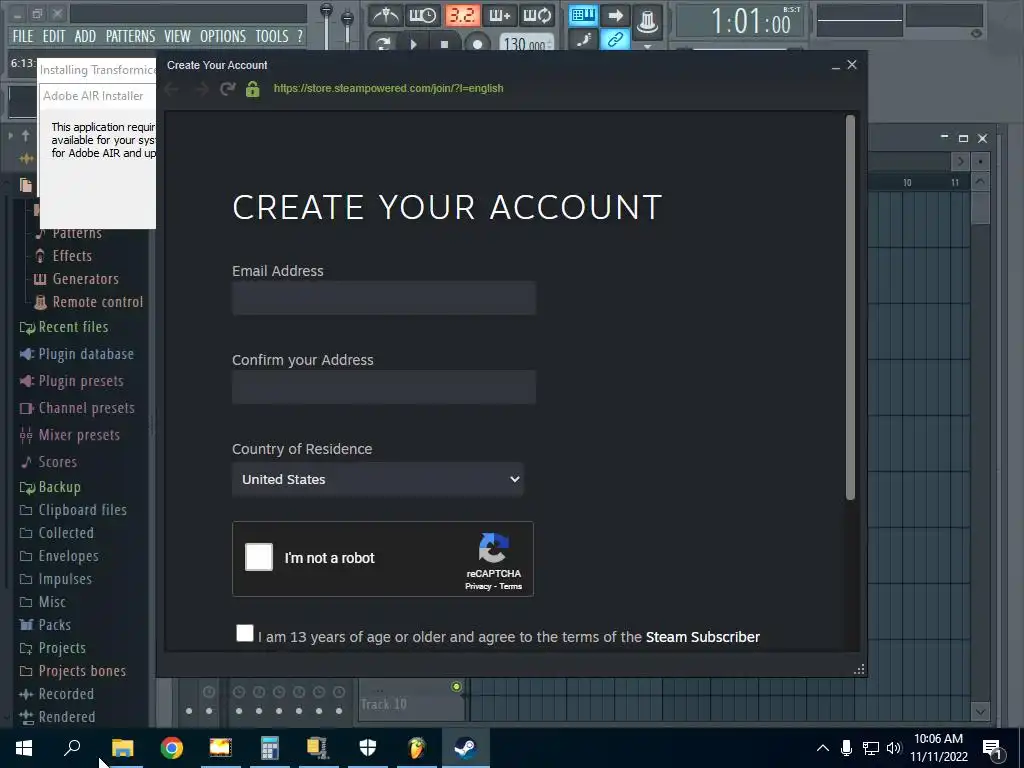Open the Rendered folder
The image size is (1024, 768).
[x=67, y=717]
